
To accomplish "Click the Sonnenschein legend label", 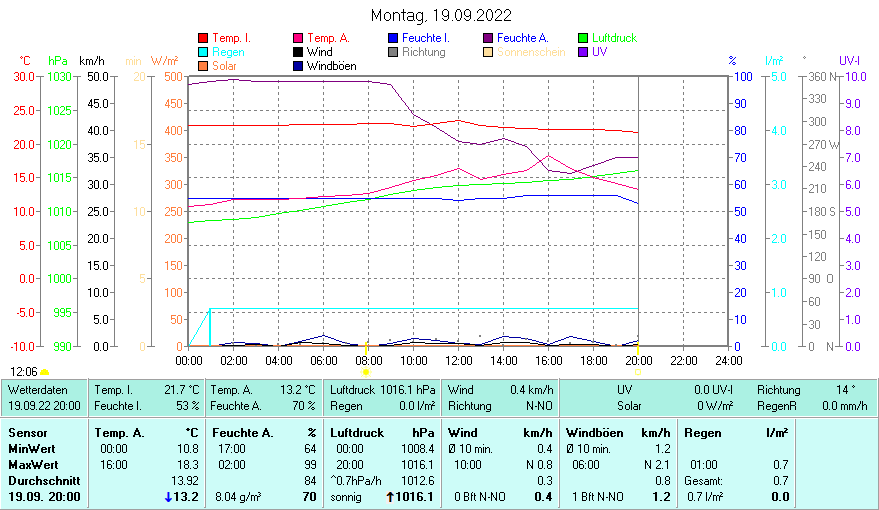I will [x=530, y=52].
